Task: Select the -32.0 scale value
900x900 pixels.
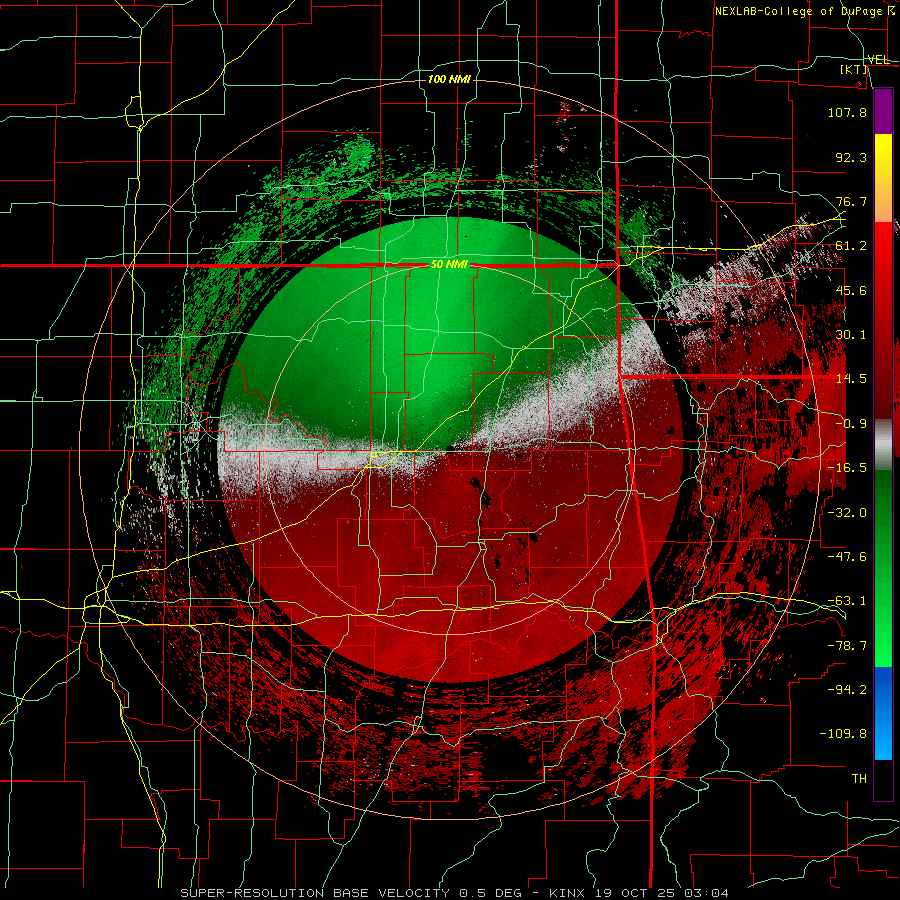Action: [847, 513]
